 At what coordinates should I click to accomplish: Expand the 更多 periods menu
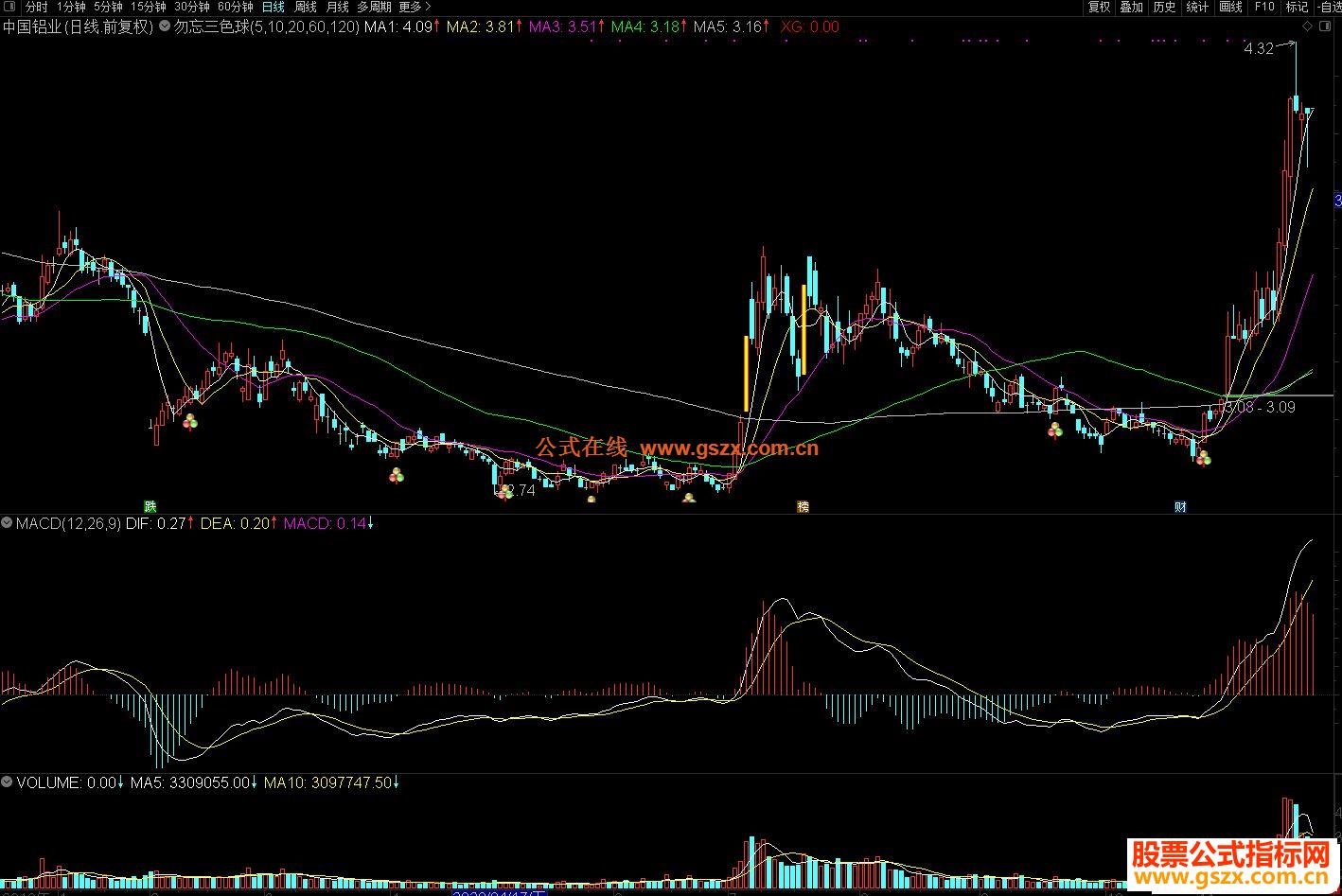[x=414, y=7]
